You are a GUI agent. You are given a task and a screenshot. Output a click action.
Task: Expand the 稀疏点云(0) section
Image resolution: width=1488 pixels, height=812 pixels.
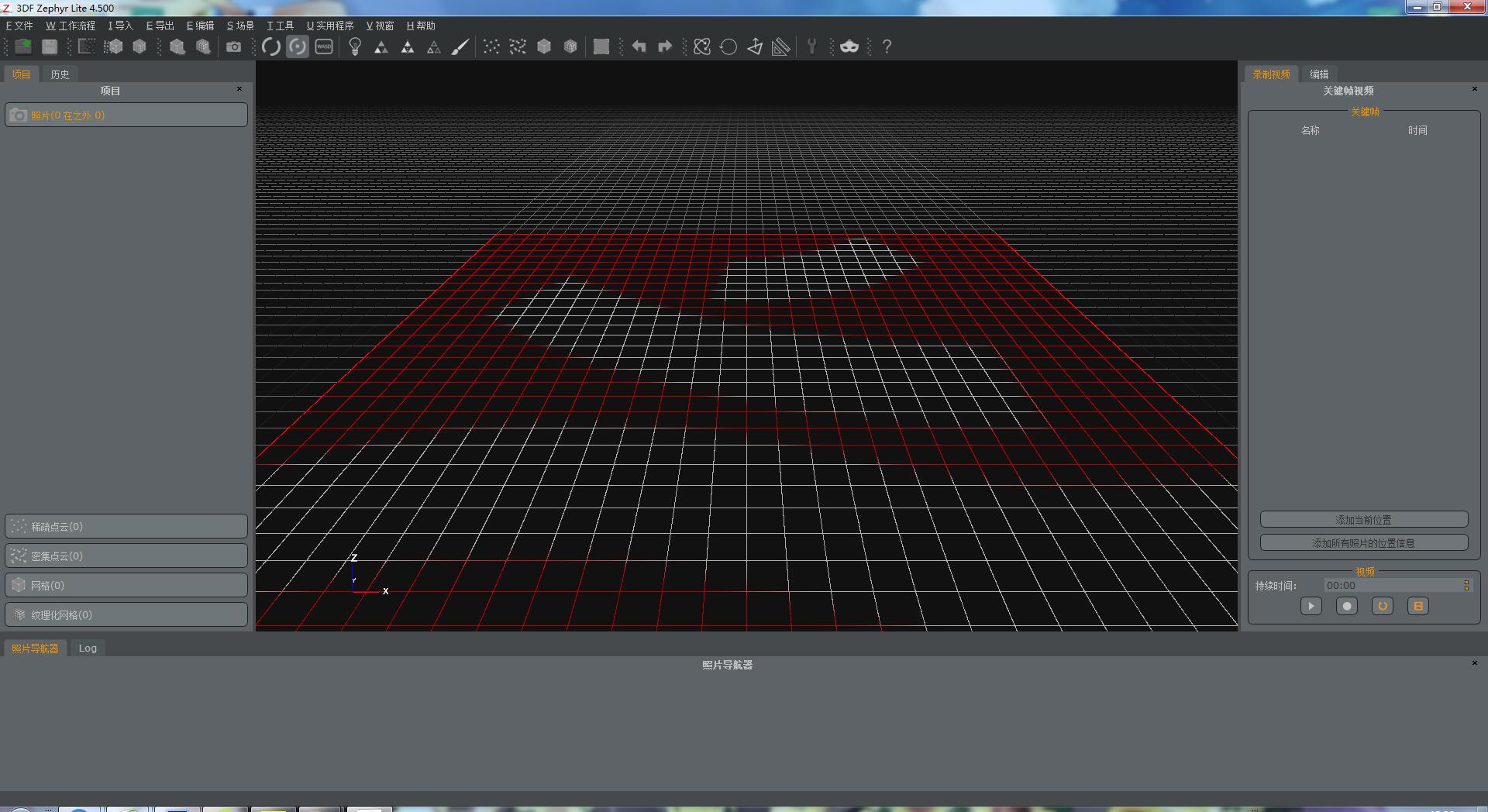(x=126, y=526)
